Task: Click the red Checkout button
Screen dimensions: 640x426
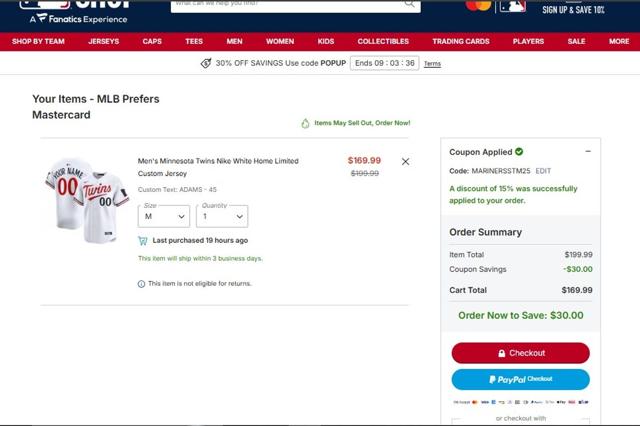Action: pos(520,353)
